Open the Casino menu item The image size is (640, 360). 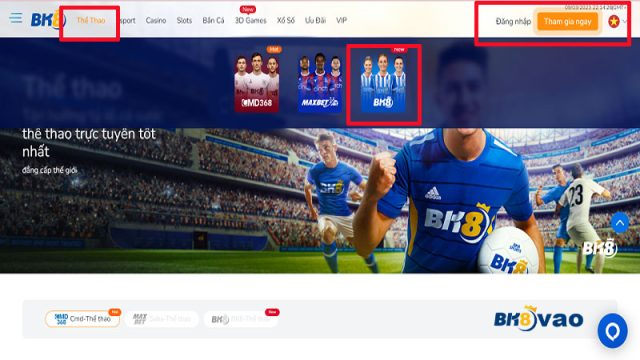(x=156, y=20)
